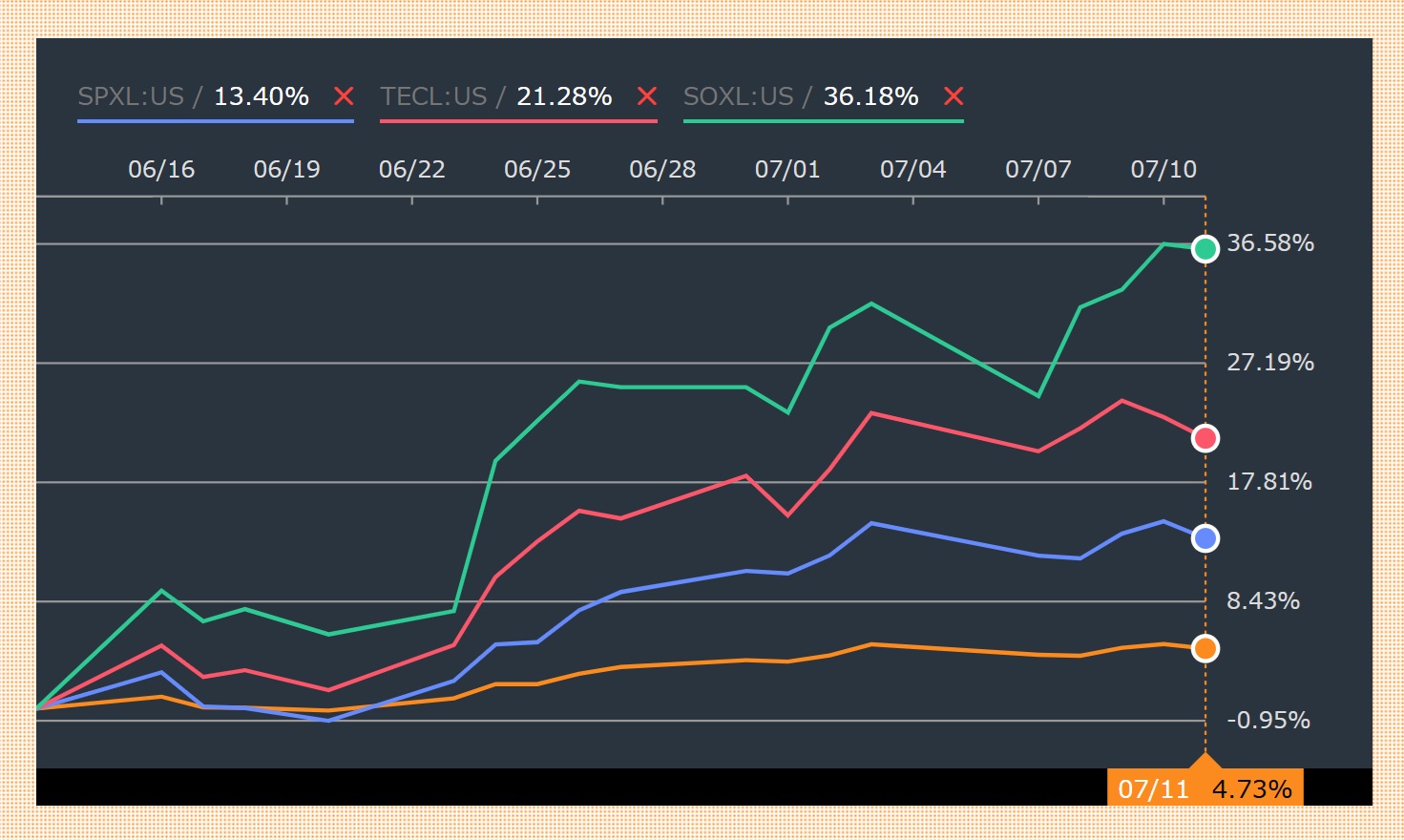Click the green SOXL endpoint marker
The width and height of the screenshot is (1404, 840).
click(x=1205, y=249)
